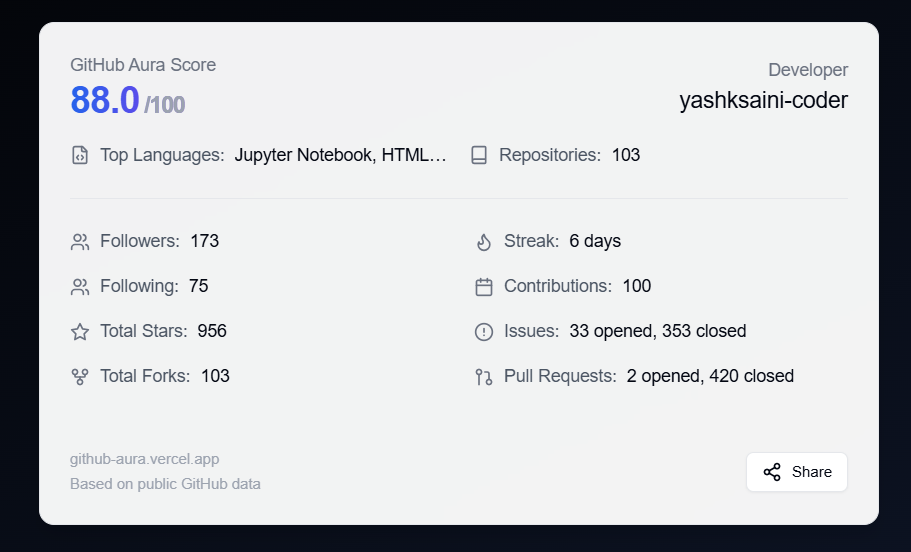Image resolution: width=911 pixels, height=552 pixels.
Task: Click the fork icon for Total Forks
Action: click(80, 377)
